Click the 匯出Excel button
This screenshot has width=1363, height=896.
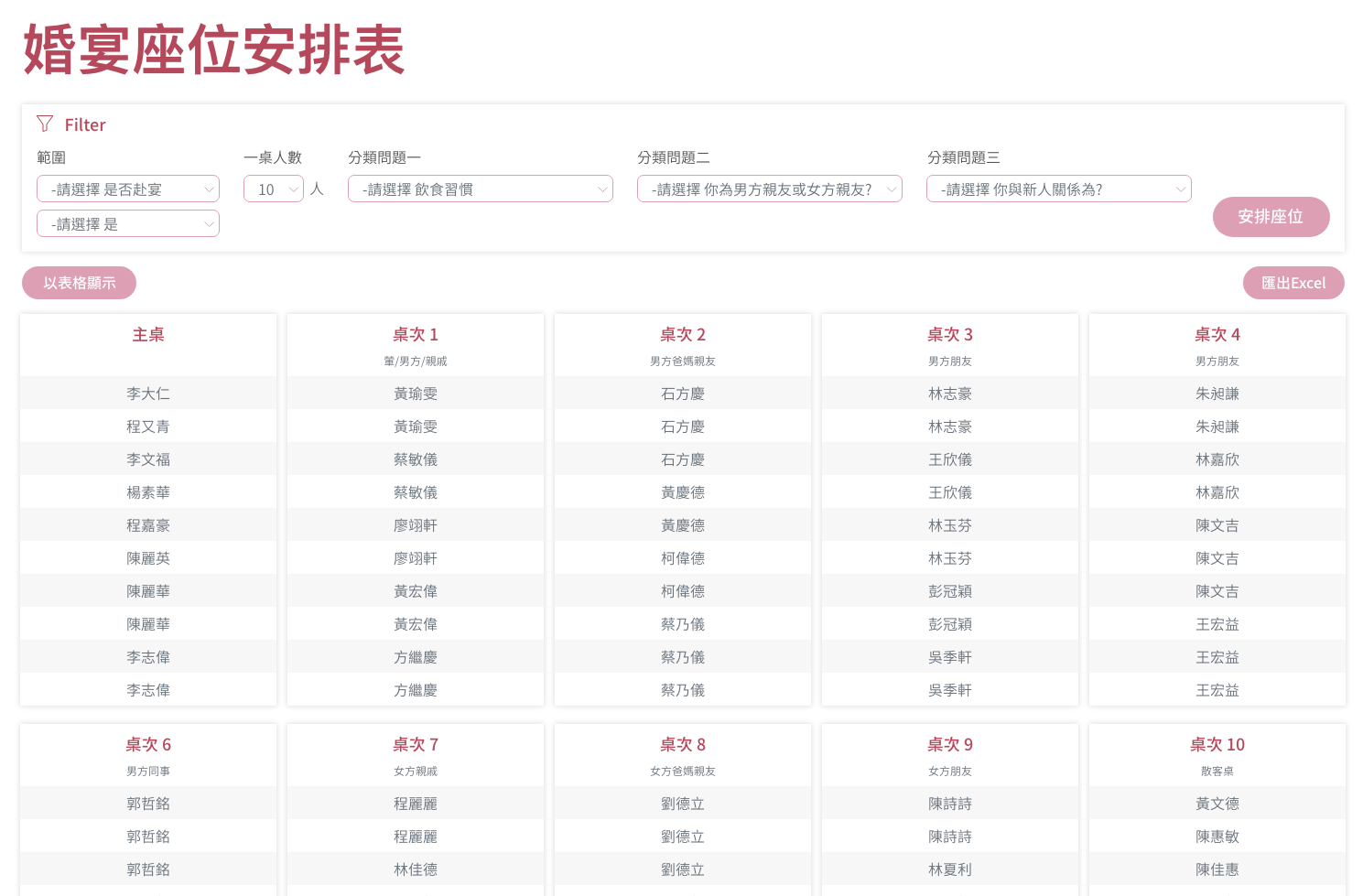tap(1293, 283)
